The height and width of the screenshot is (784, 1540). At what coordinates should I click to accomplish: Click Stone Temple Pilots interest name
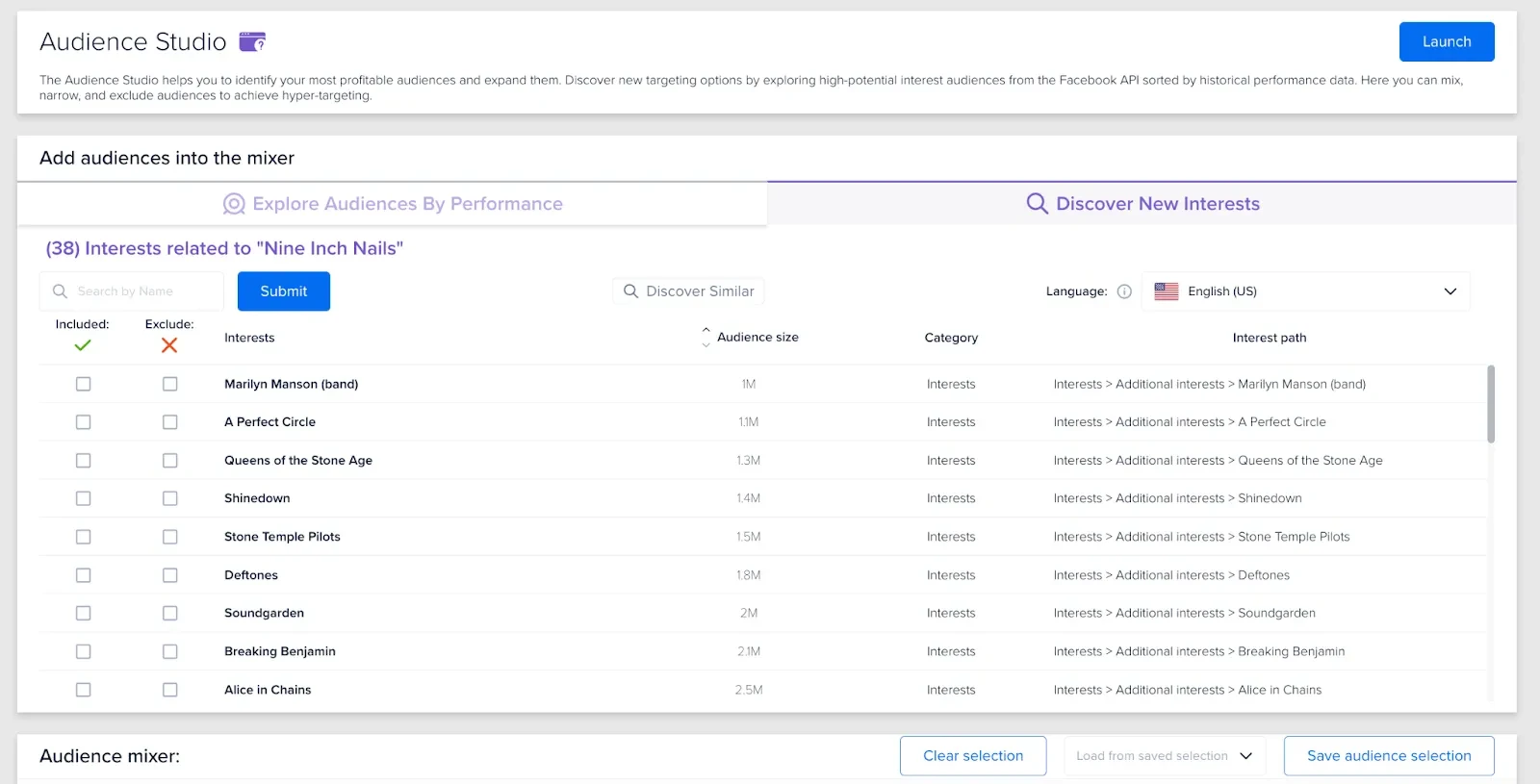[x=283, y=537]
